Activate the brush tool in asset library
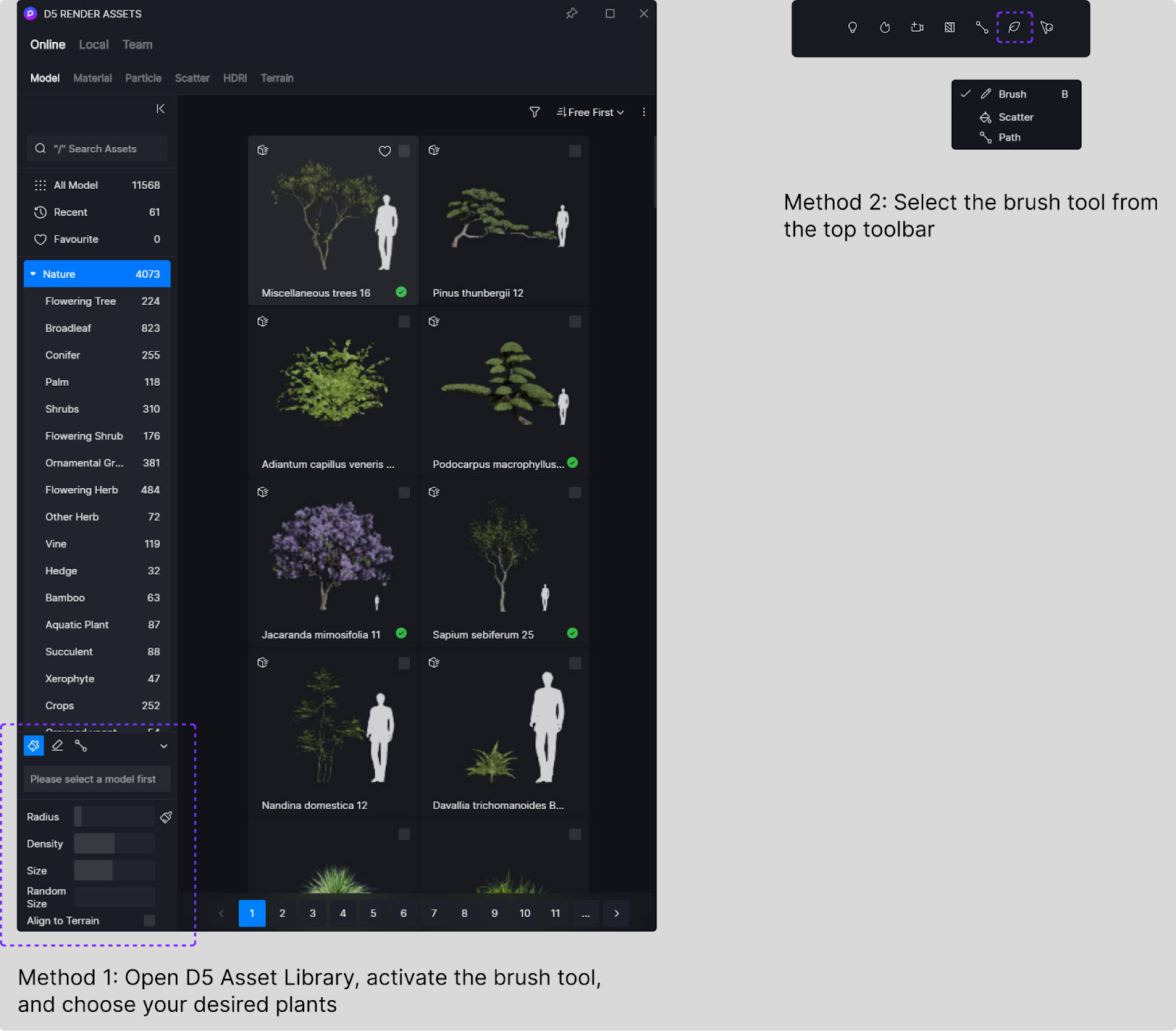1176x1031 pixels. tap(34, 746)
